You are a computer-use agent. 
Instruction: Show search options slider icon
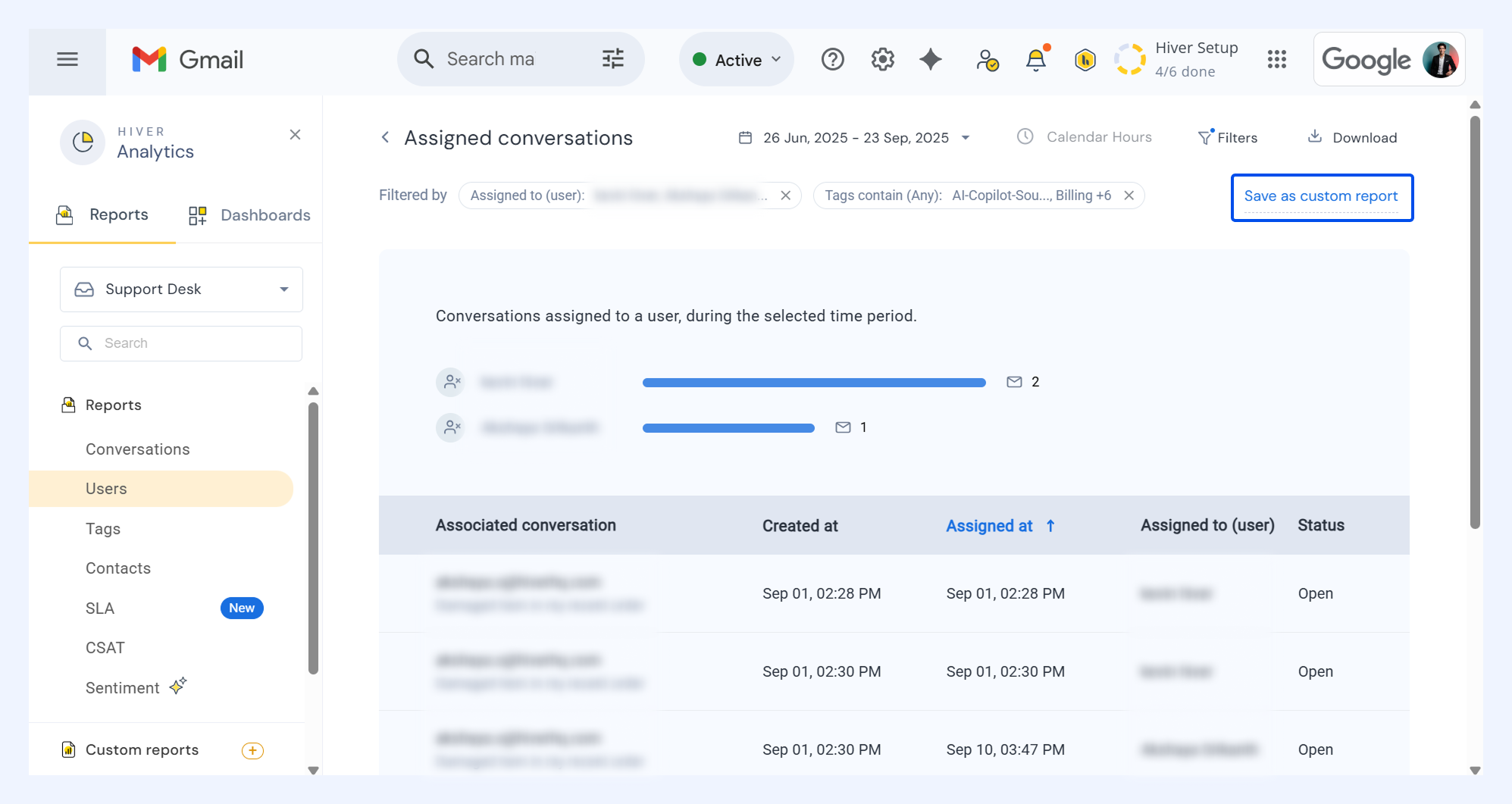coord(613,59)
